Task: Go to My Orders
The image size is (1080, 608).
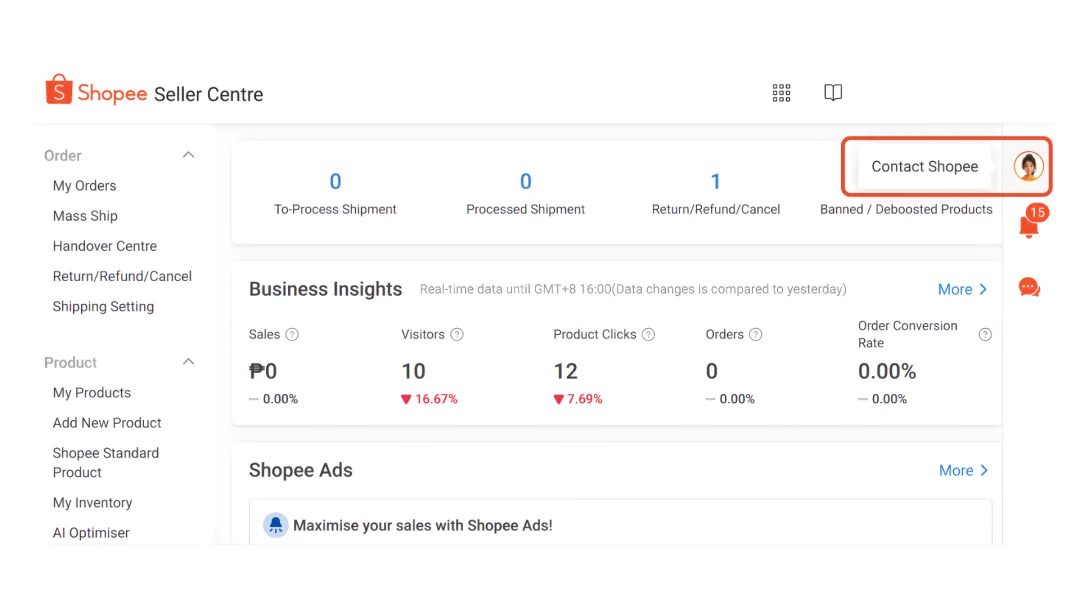Action: coord(84,186)
